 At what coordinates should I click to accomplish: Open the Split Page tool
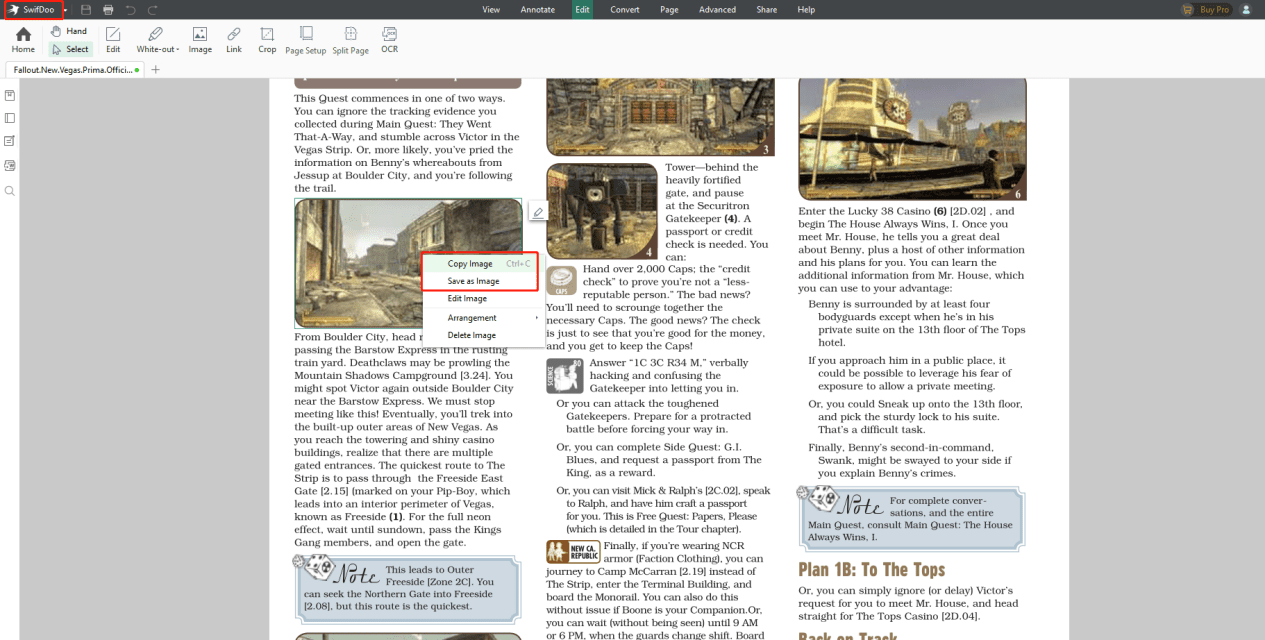coord(350,40)
